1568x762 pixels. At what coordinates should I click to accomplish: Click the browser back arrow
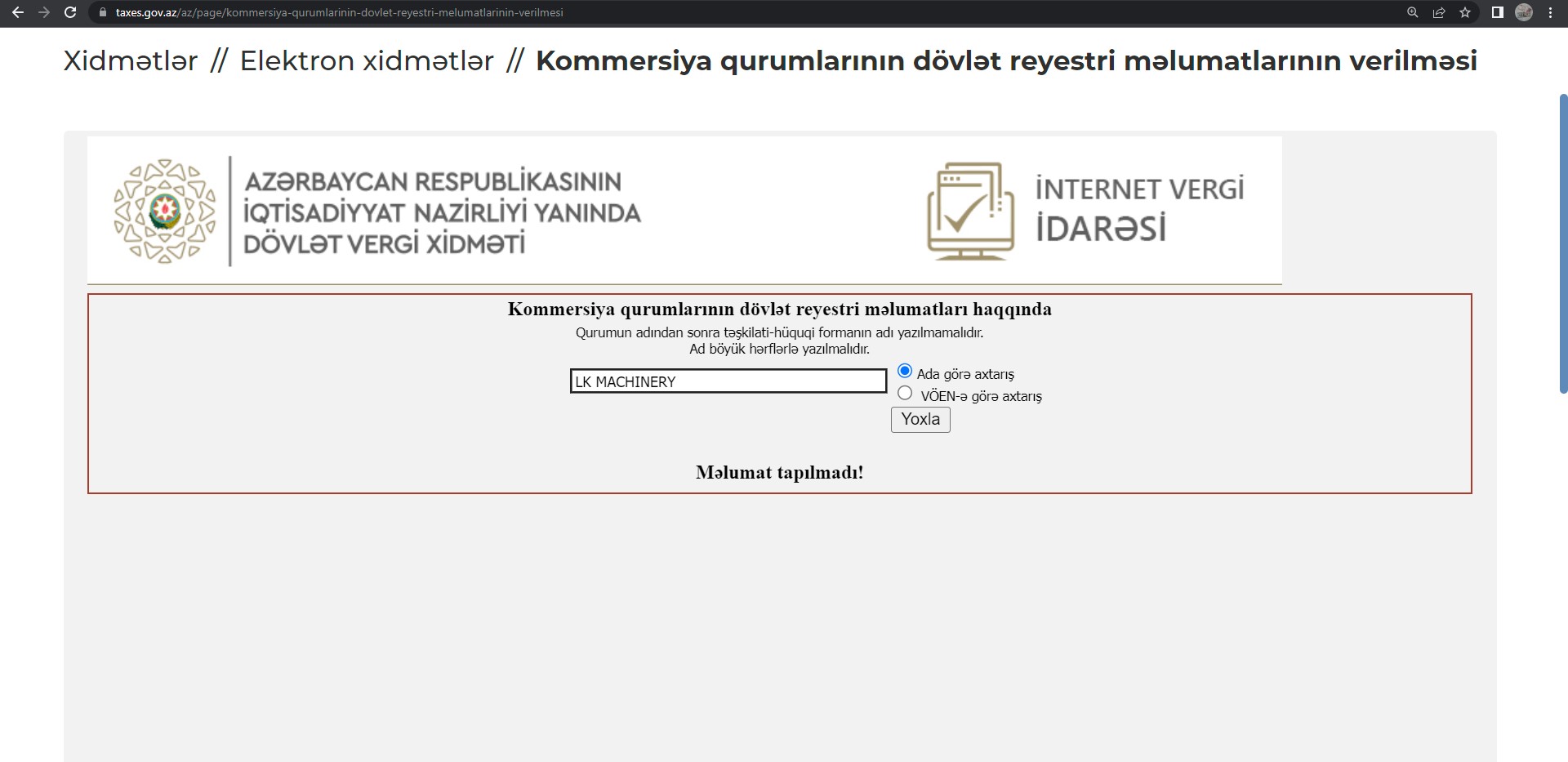point(18,12)
